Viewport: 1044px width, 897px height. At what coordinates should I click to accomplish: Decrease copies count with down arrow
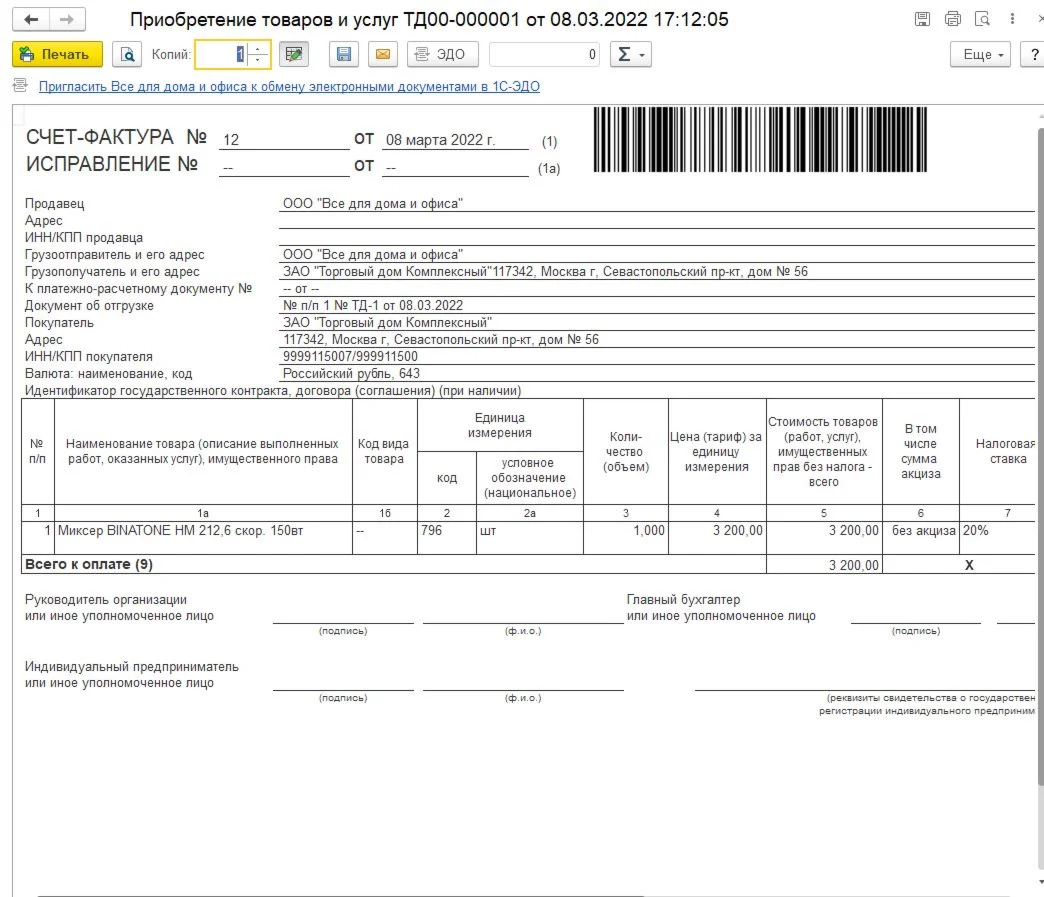point(259,60)
